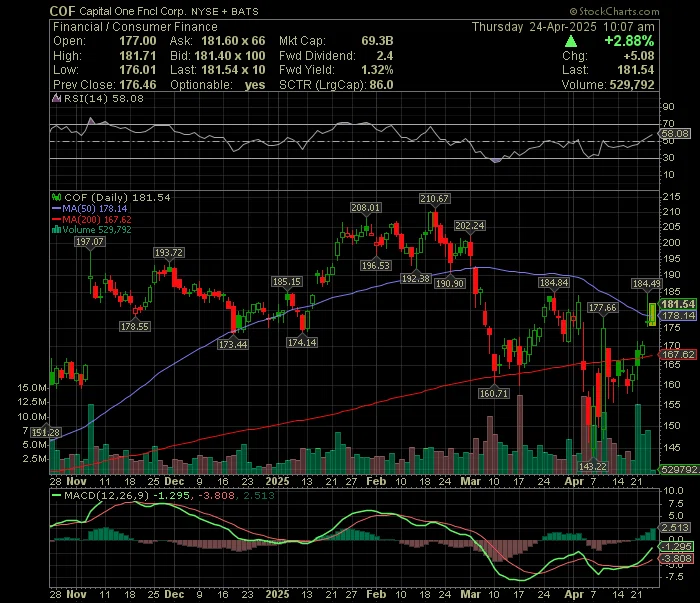The image size is (700, 603).
Task: Click the Ask quote 181.60 x 66
Action: click(x=233, y=41)
